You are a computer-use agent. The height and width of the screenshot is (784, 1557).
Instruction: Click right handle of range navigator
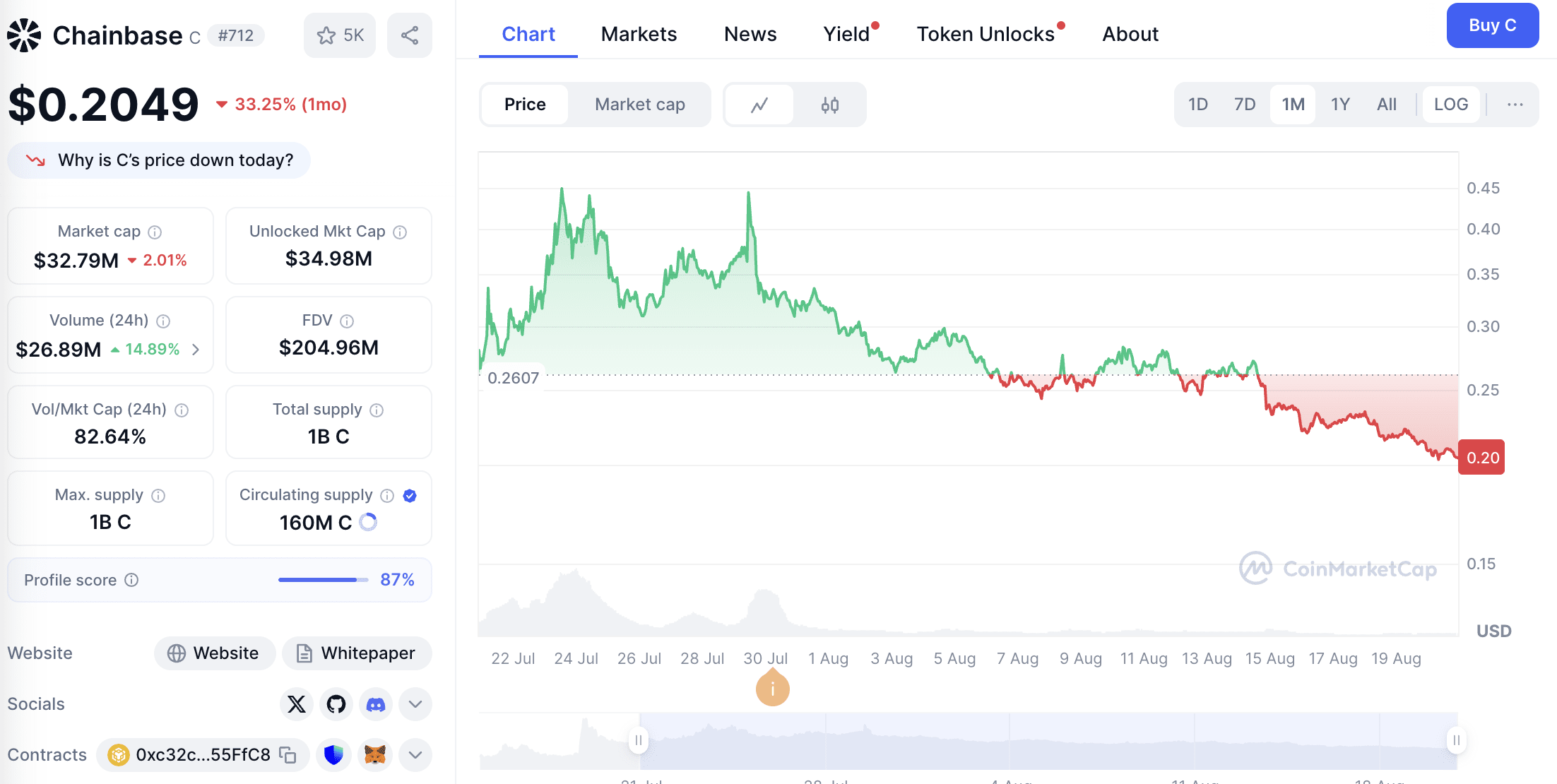[x=1457, y=740]
